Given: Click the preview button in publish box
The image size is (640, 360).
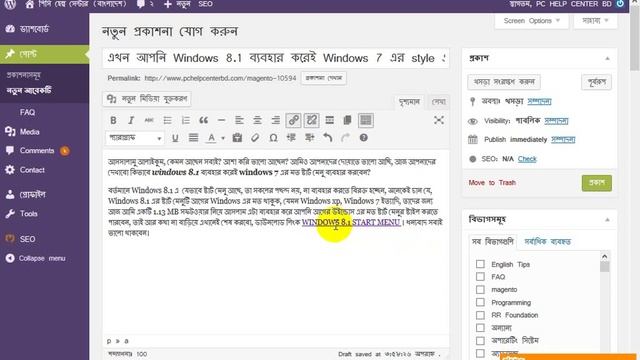Looking at the screenshot, I should point(596,82).
